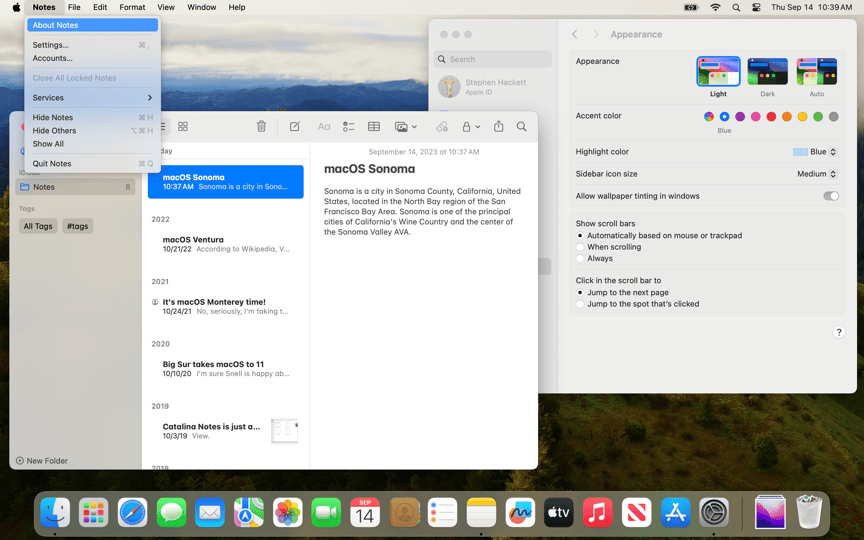Launch Safari from the Dock

click(132, 512)
